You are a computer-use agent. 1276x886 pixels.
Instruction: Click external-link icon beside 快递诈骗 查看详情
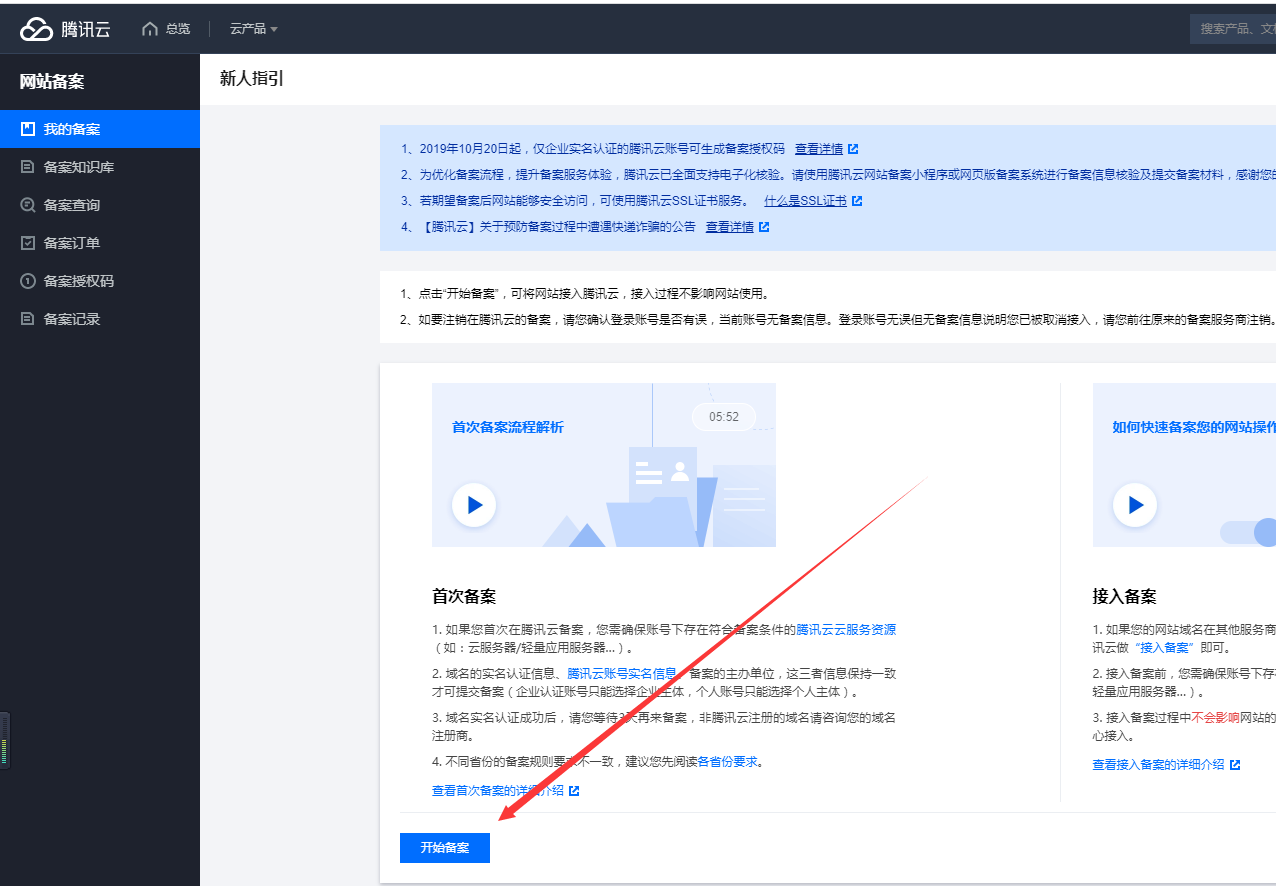click(x=764, y=227)
